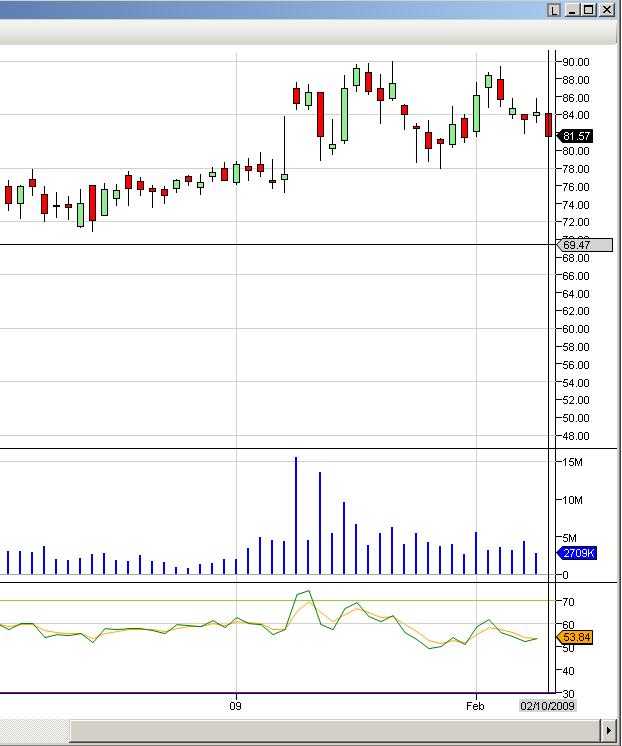622x746 pixels.
Task: Click the 2709K volume label
Action: (576, 553)
